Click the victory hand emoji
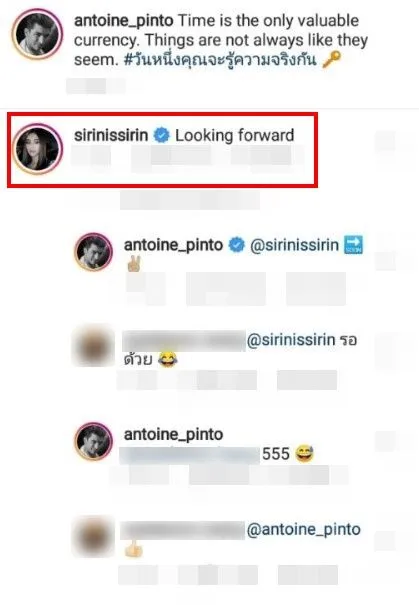 click(133, 264)
